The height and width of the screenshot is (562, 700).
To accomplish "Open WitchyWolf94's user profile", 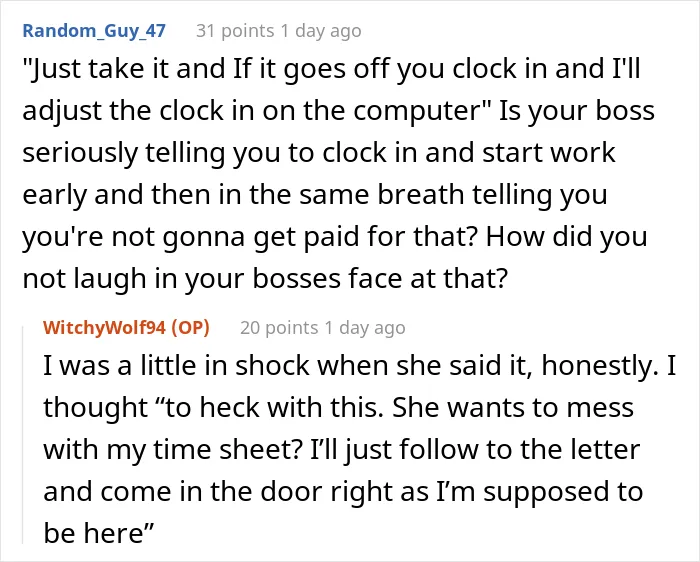I will [104, 327].
